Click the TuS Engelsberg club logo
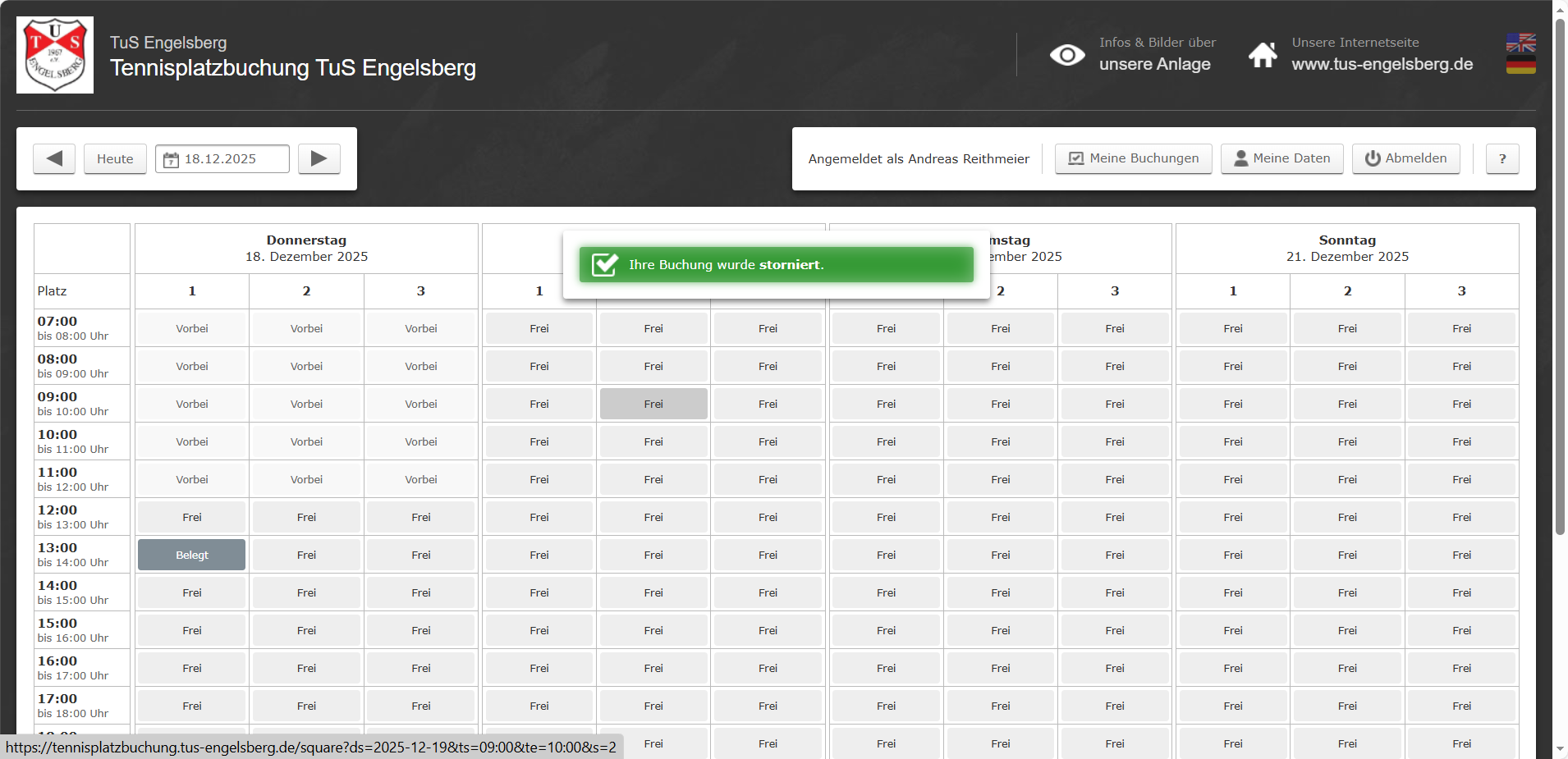Screen dimensions: 1568x759 (55, 55)
